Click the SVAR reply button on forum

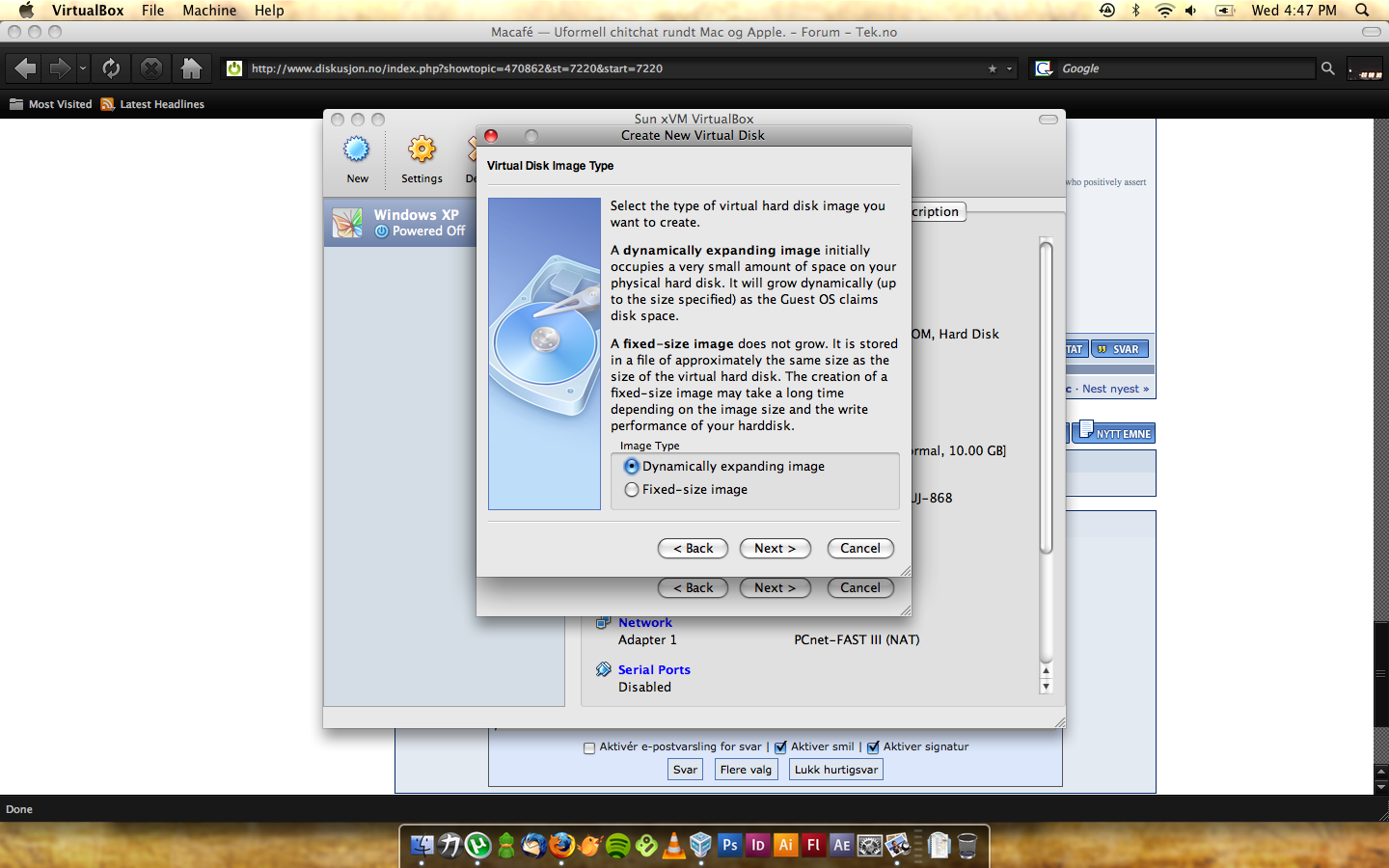tap(1119, 349)
